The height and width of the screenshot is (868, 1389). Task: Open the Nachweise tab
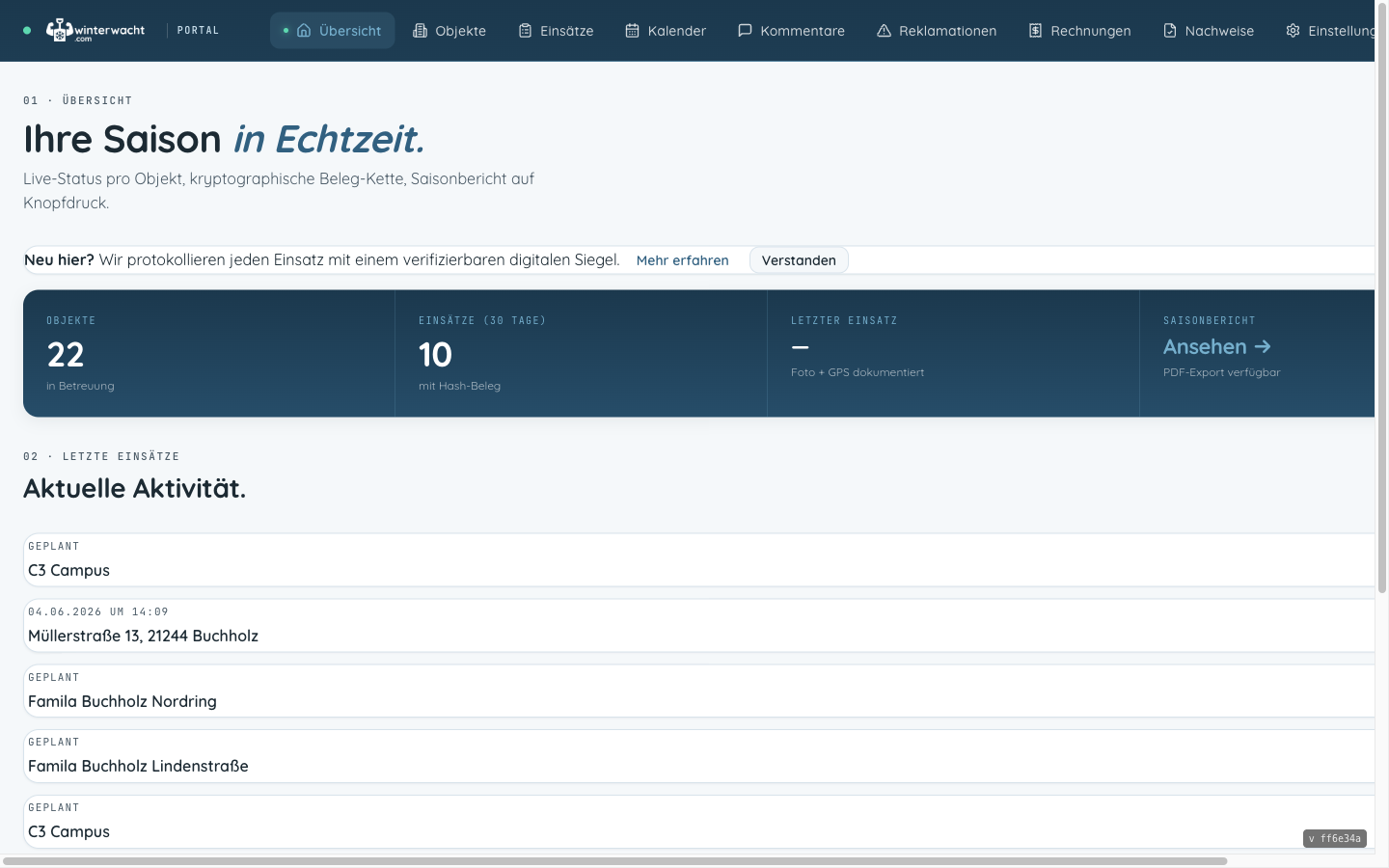[x=1209, y=31]
